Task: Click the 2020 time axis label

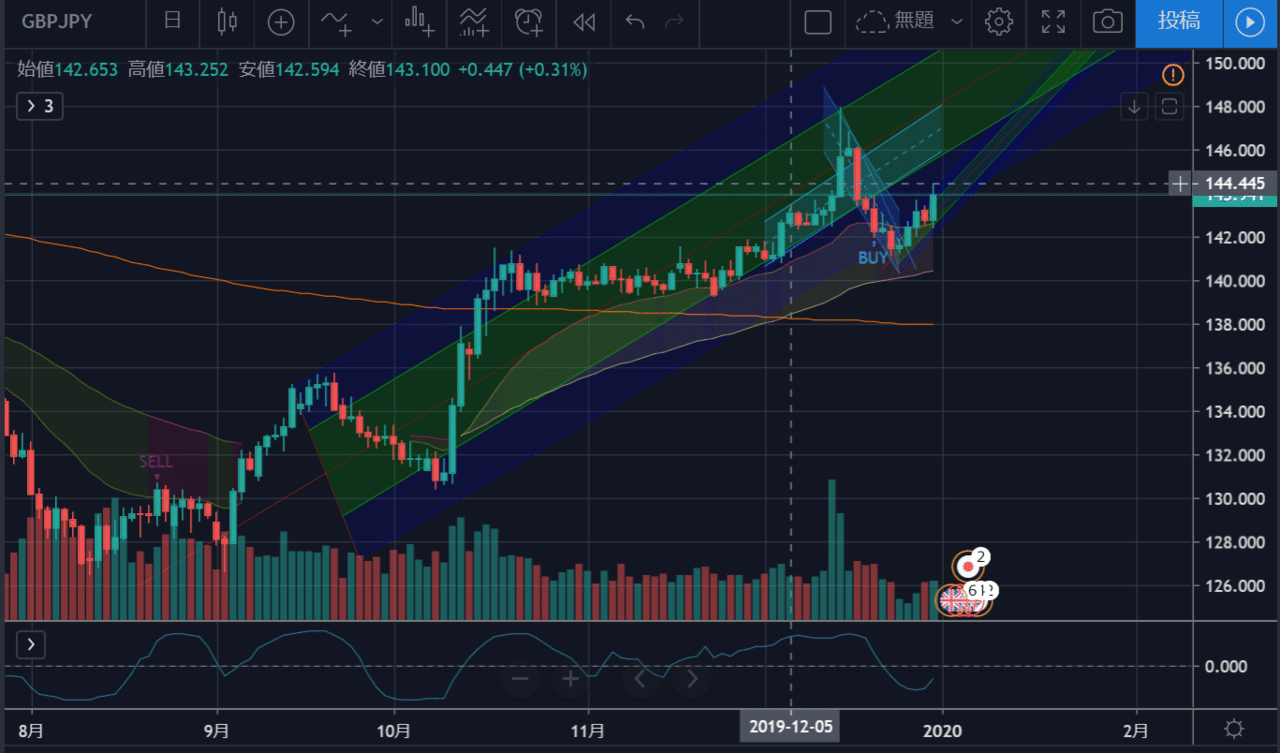Action: click(x=943, y=730)
